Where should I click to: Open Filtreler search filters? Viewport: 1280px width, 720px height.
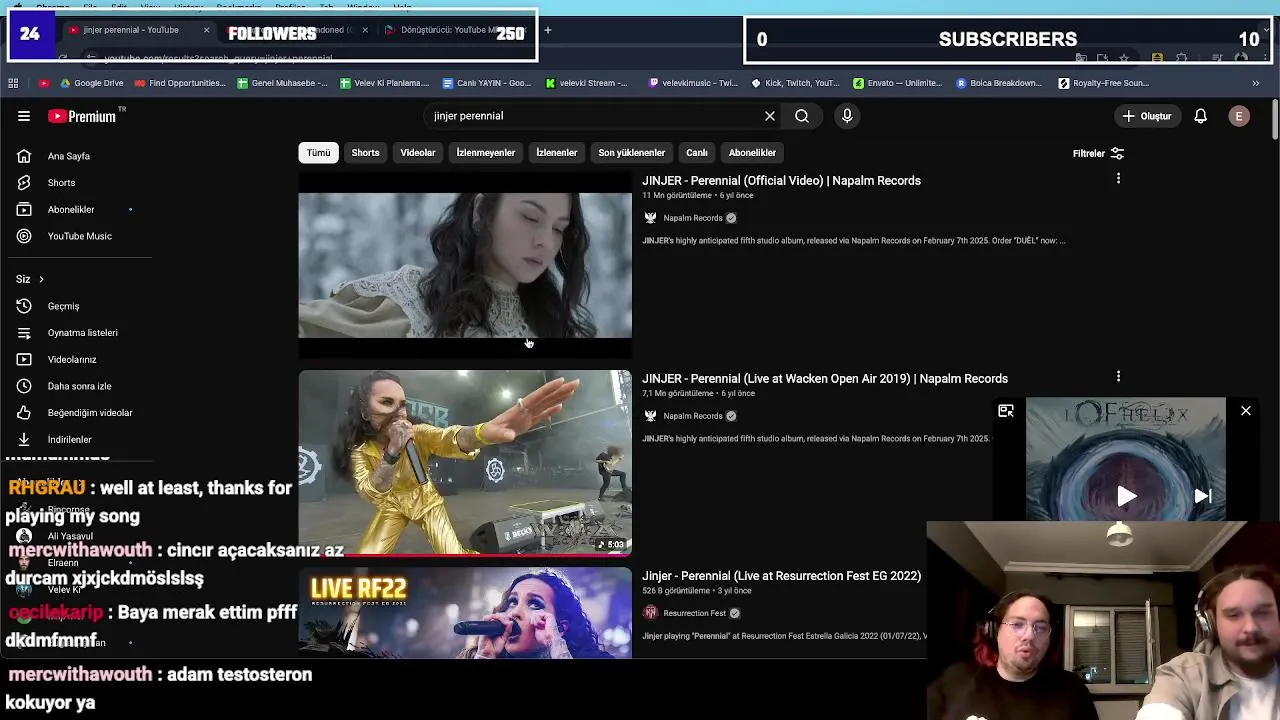[1098, 153]
